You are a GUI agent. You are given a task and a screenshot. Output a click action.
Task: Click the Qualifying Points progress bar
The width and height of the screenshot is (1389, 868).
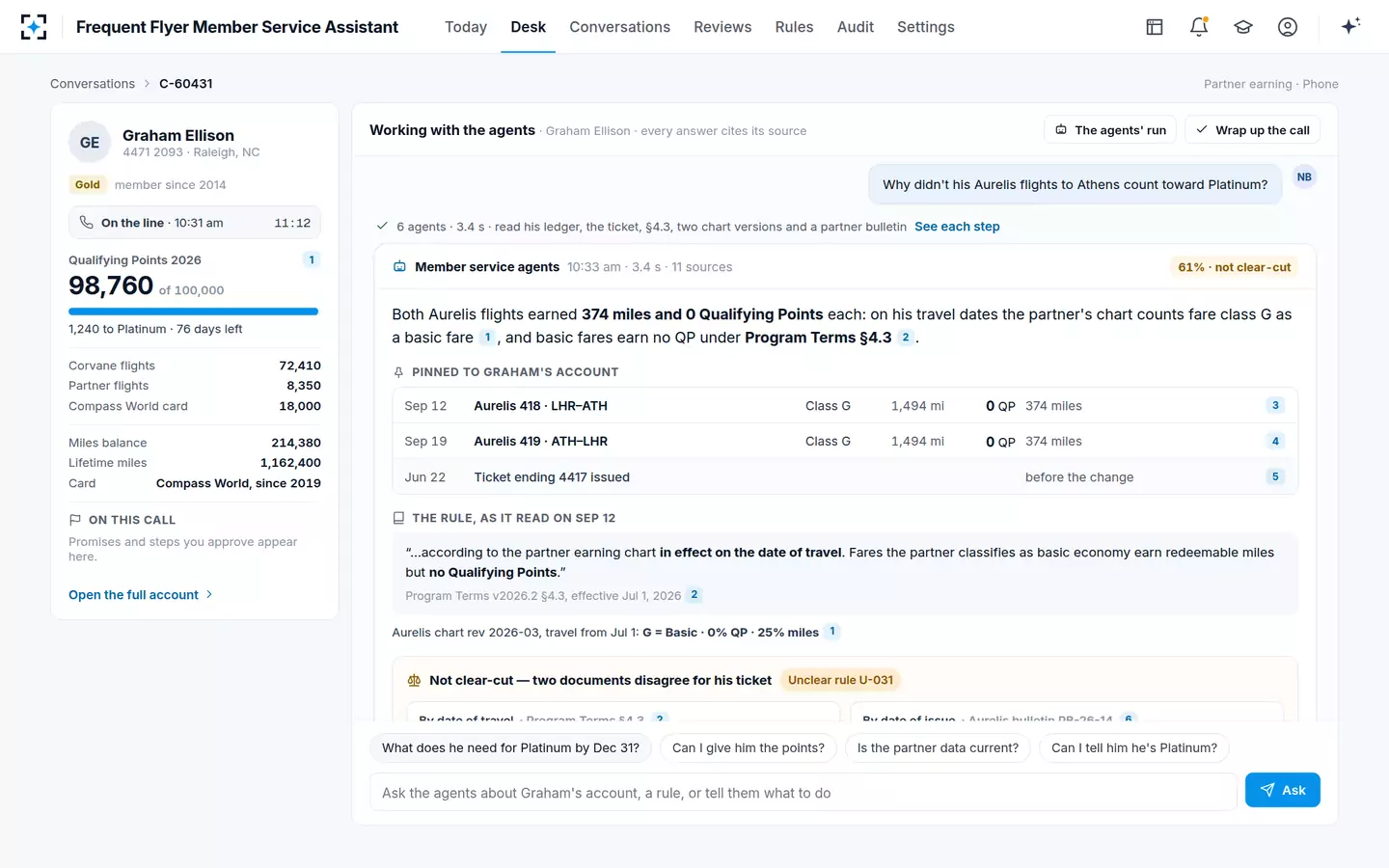point(193,312)
